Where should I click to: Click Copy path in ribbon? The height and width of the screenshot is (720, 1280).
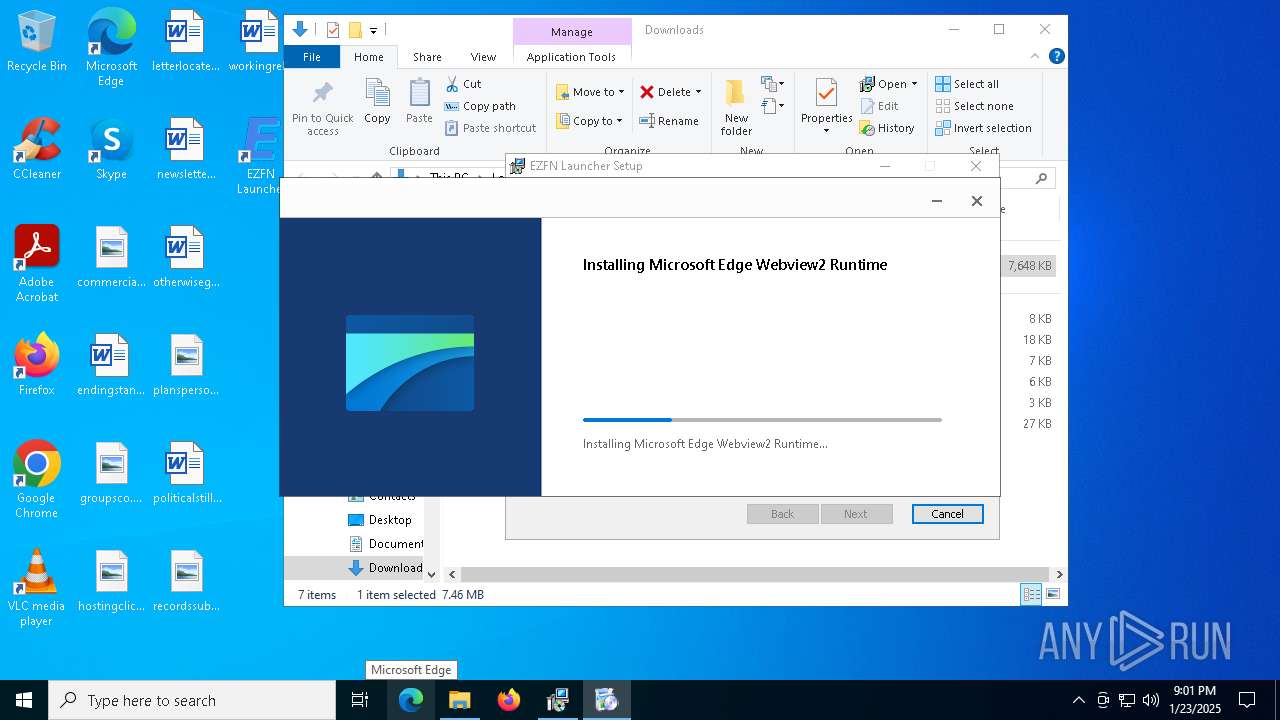click(x=480, y=106)
